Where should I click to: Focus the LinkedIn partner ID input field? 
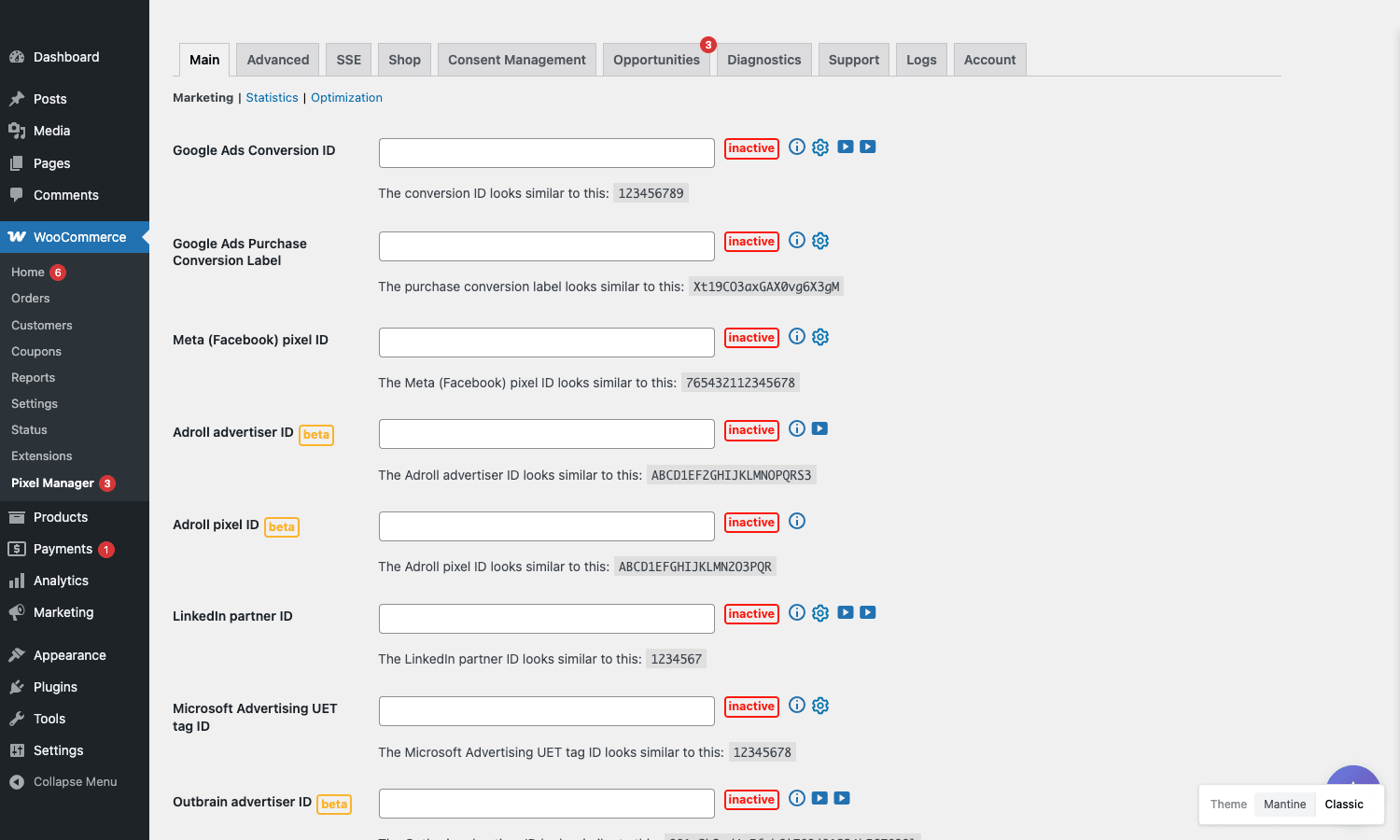[547, 619]
